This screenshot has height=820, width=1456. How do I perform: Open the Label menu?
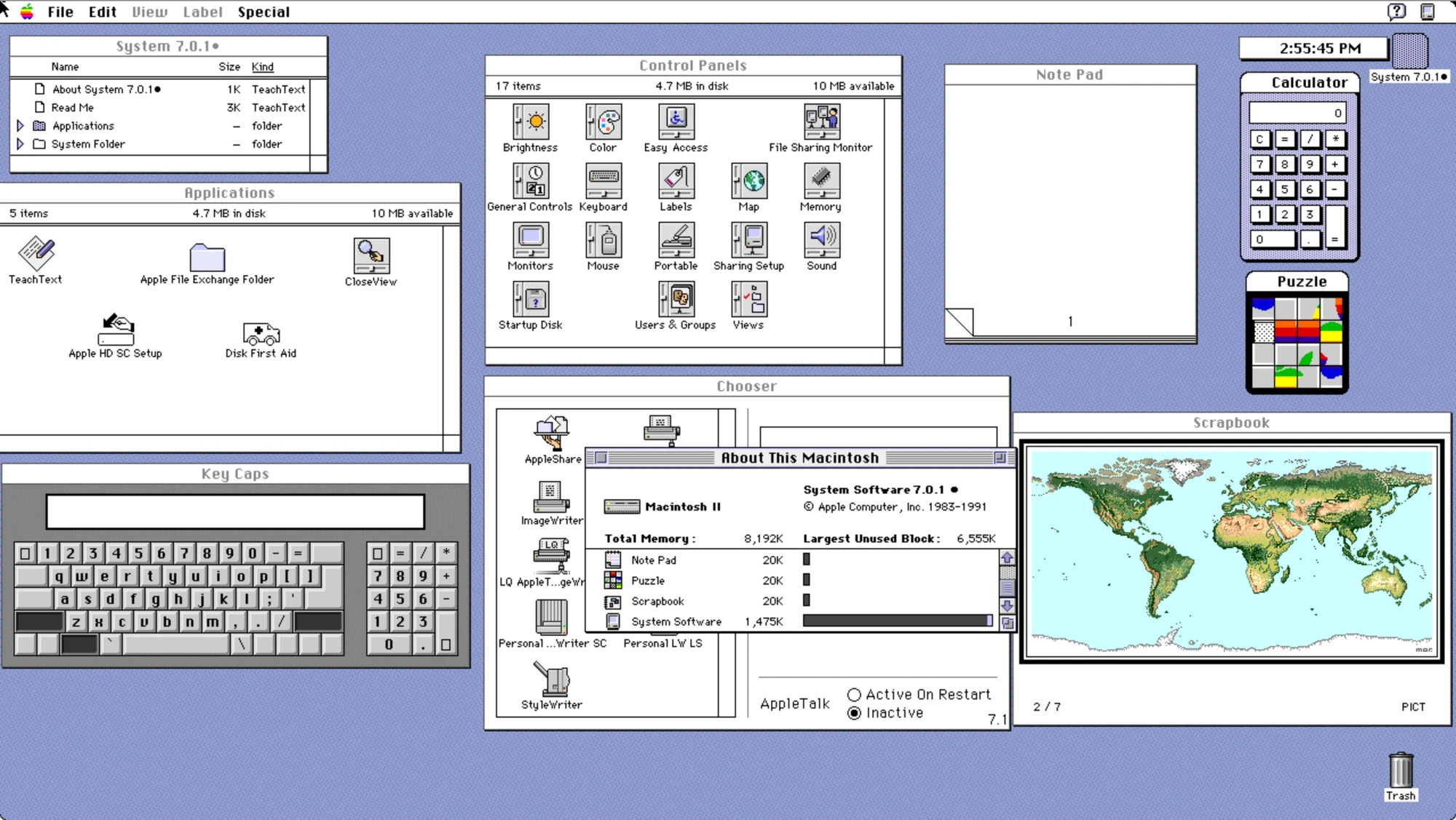(203, 12)
